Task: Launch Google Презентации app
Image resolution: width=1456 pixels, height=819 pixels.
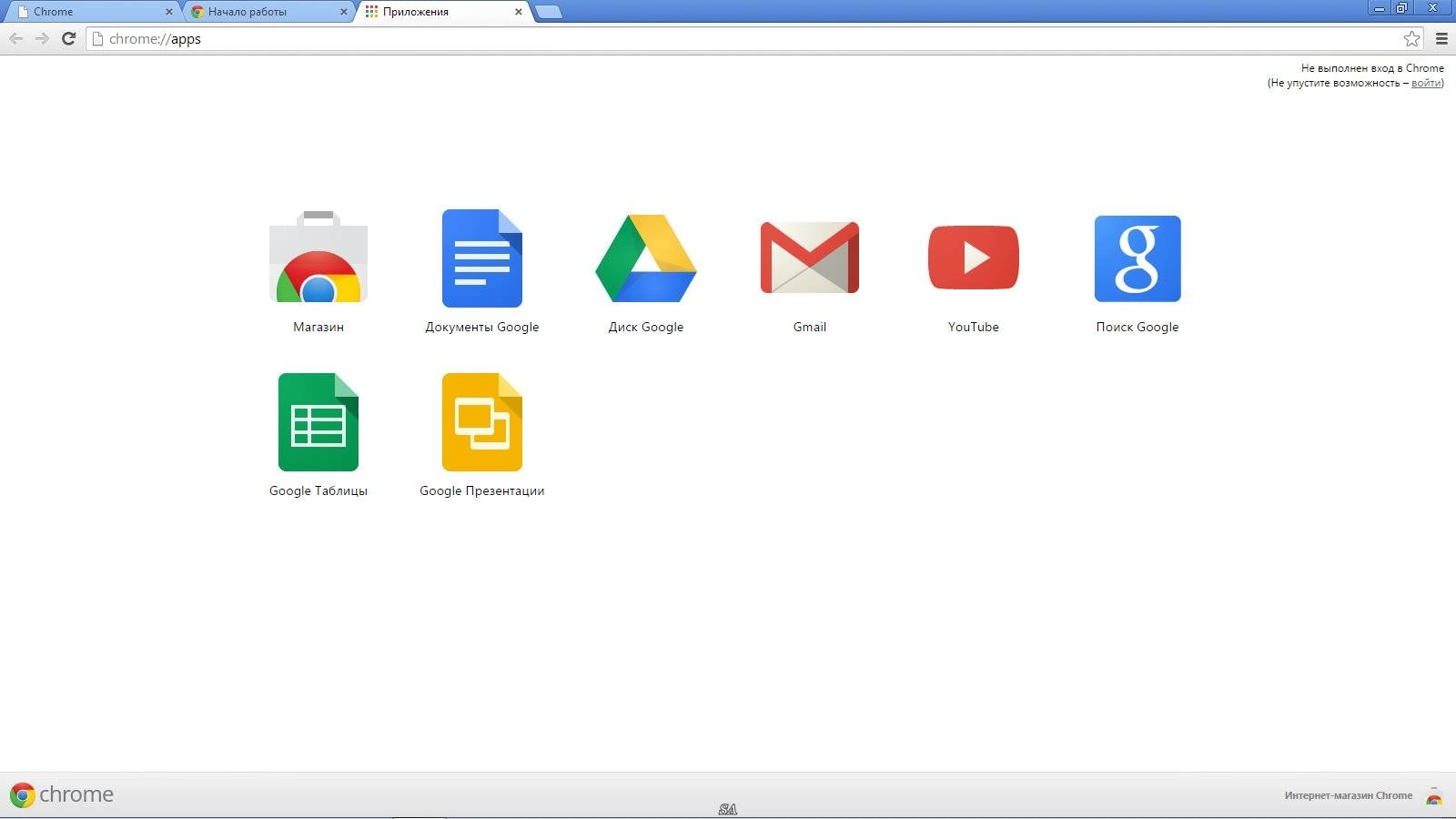Action: pos(482,422)
